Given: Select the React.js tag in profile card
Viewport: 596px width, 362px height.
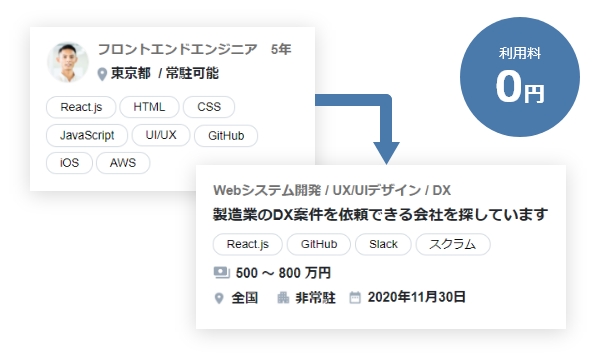Looking at the screenshot, I should (x=81, y=107).
